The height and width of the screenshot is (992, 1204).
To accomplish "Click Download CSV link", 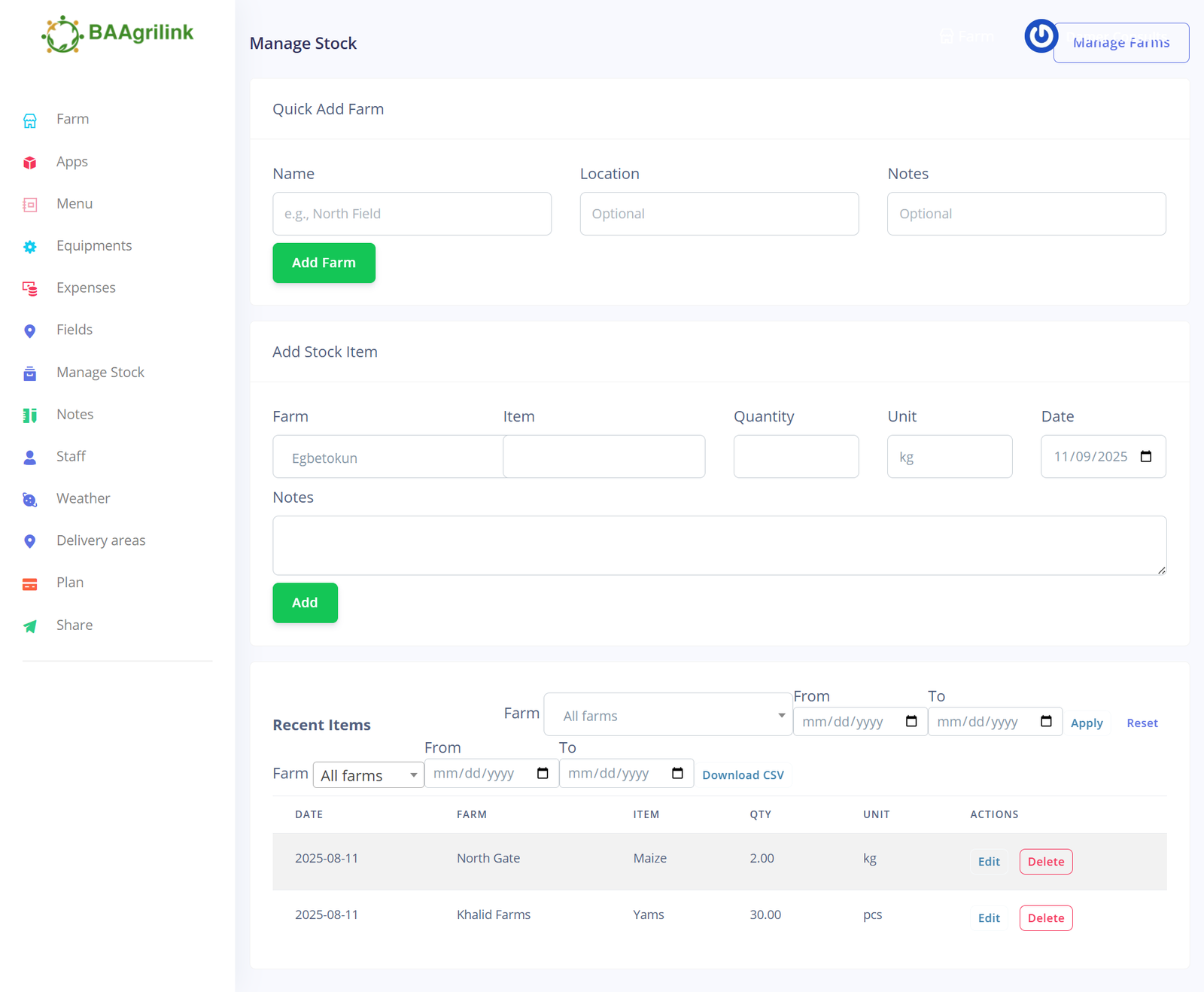I will click(743, 775).
